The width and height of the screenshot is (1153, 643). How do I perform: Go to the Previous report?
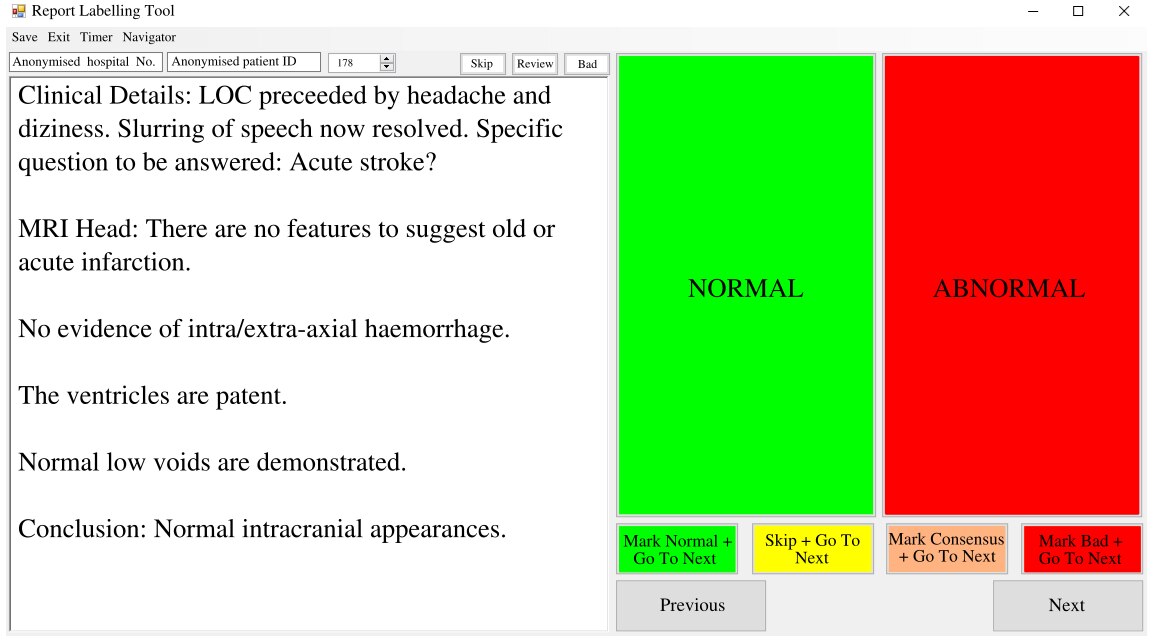[x=691, y=605]
